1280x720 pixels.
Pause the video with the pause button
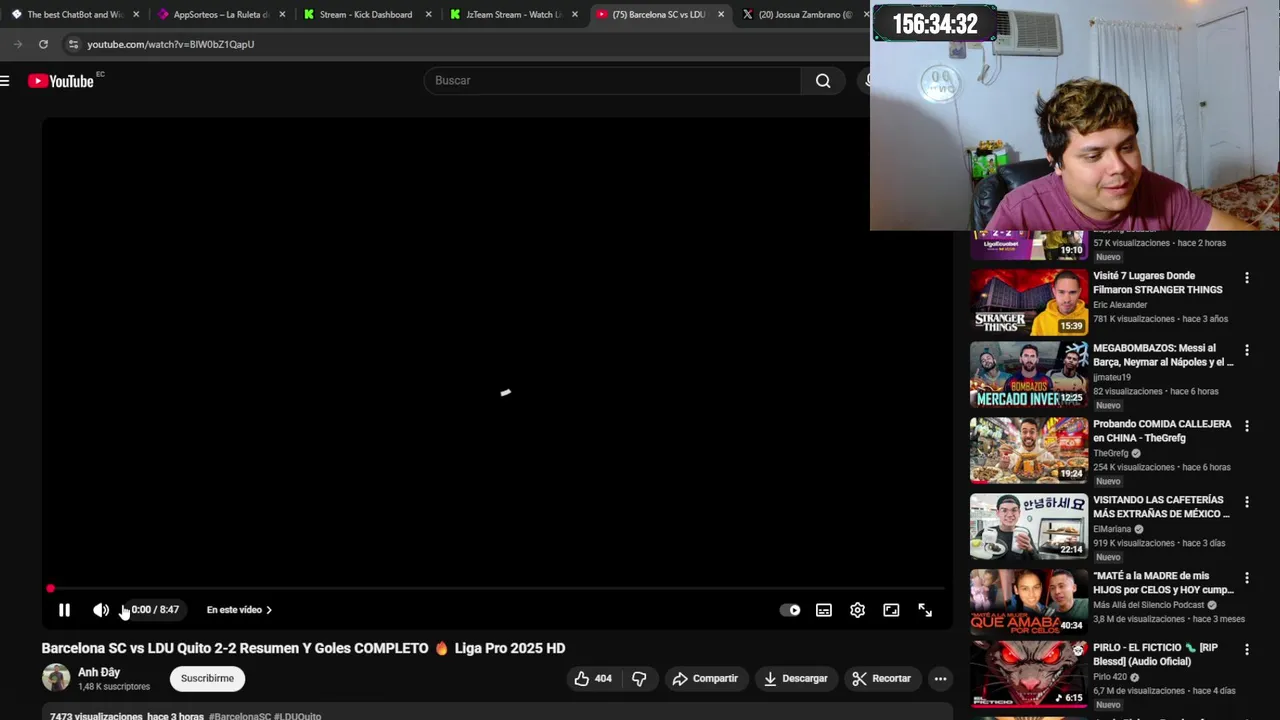tap(64, 610)
